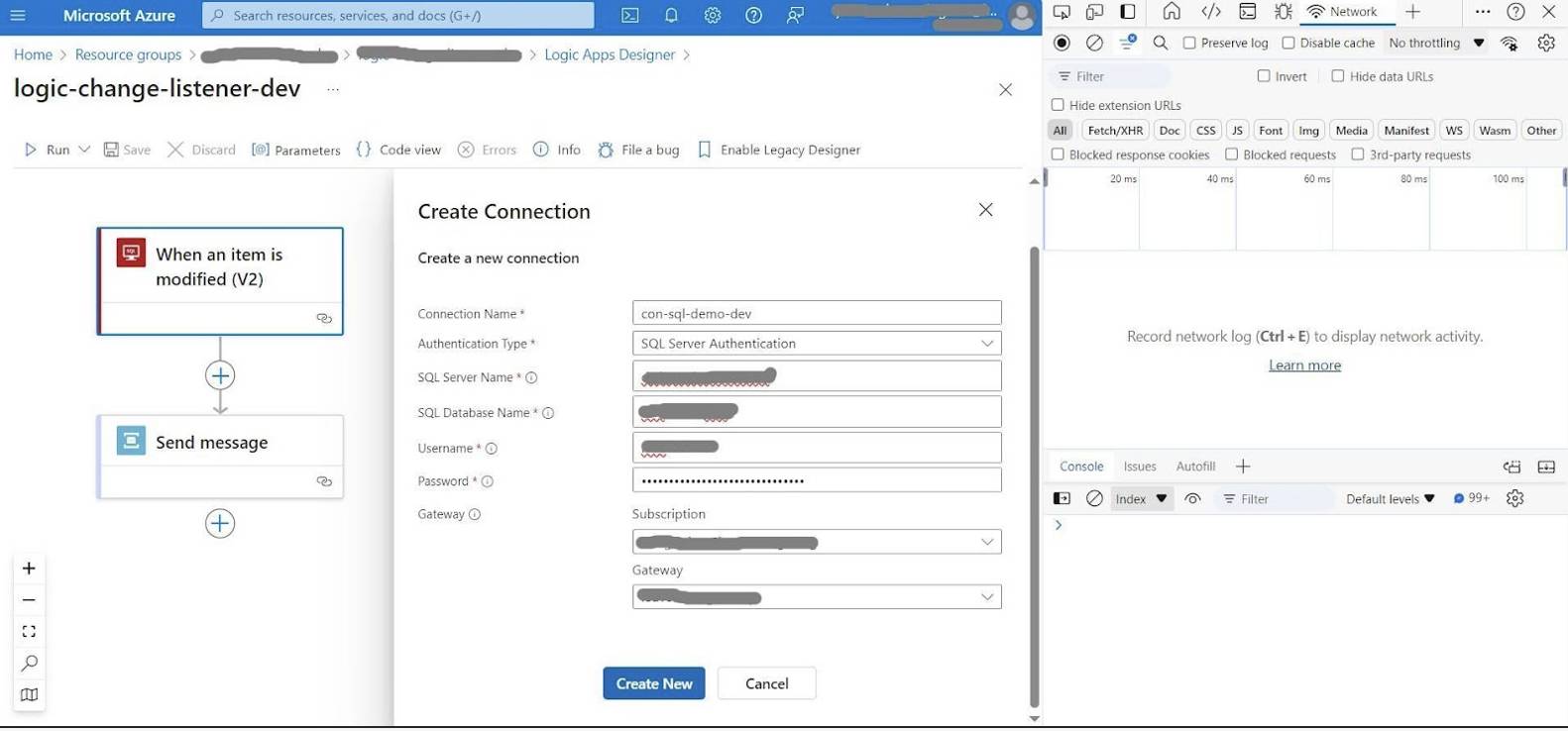
Task: Enable Preserve log checkbox
Action: point(1189,43)
